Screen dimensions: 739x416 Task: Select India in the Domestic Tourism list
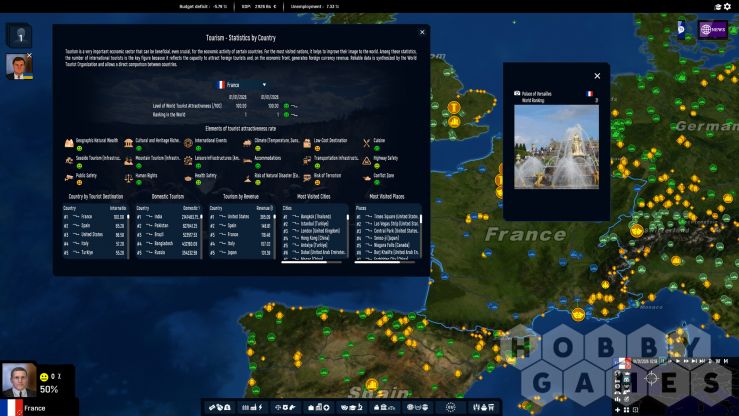click(x=167, y=217)
